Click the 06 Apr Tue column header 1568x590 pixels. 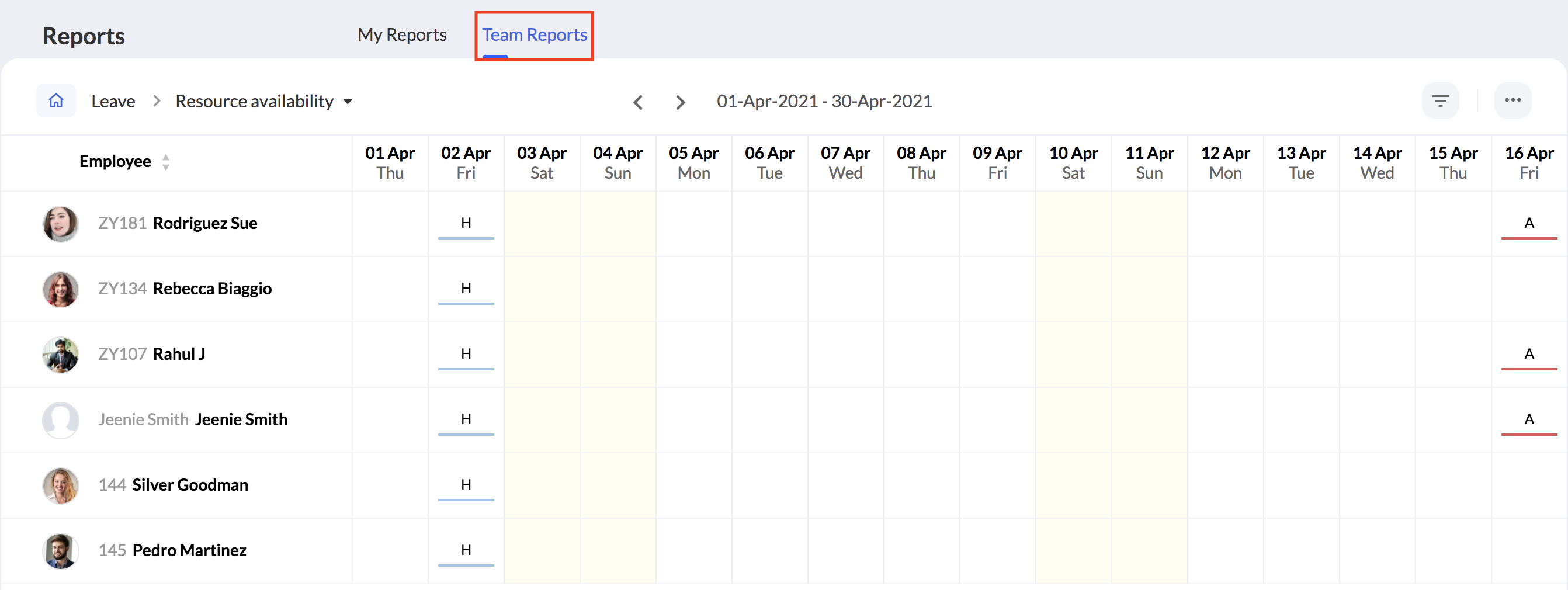coord(769,162)
